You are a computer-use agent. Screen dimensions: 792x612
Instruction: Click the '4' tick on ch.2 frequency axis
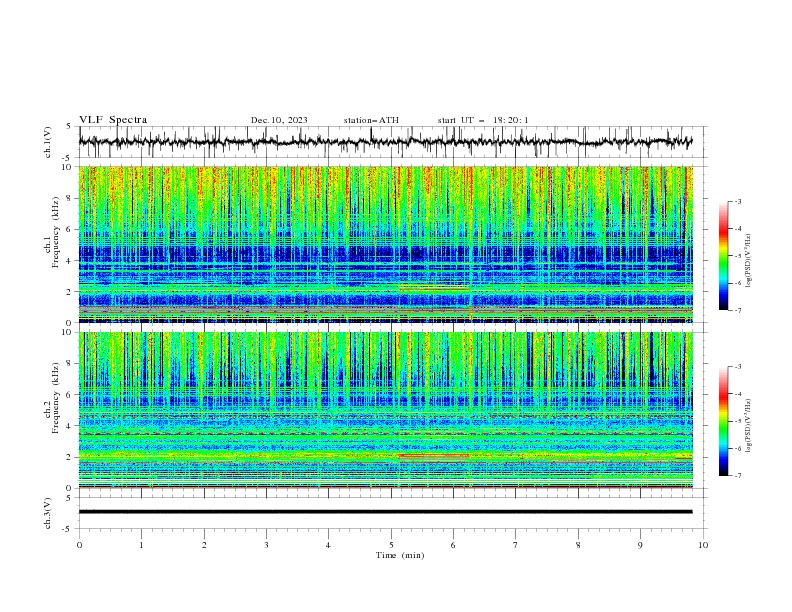71,426
